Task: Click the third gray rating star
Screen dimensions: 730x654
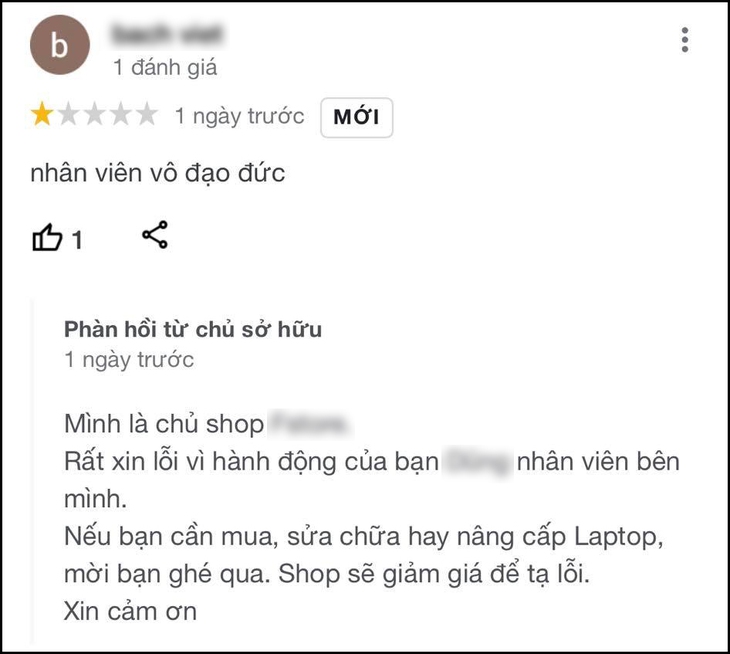Action: pyautogui.click(x=95, y=114)
